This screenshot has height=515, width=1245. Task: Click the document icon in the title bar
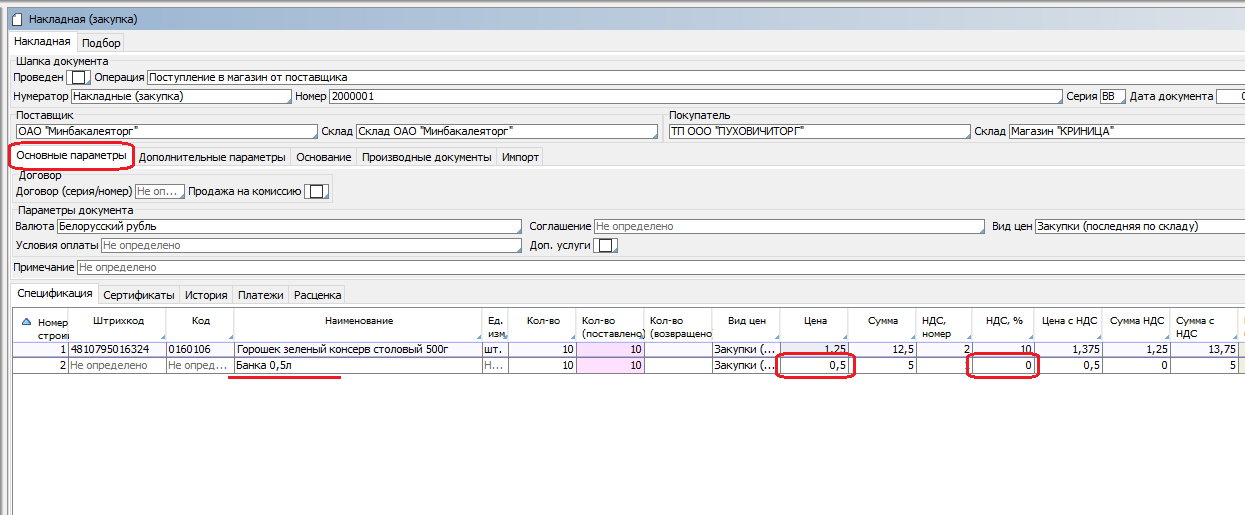(x=16, y=18)
